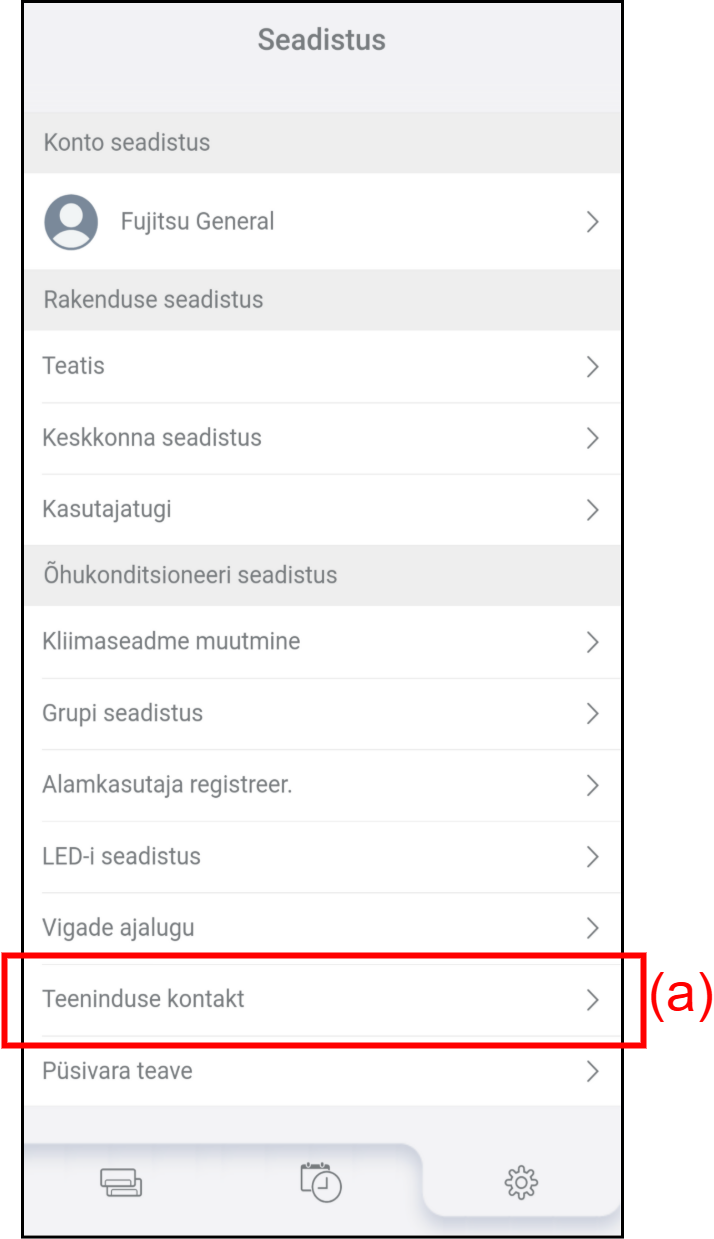Image resolution: width=714 pixels, height=1239 pixels.
Task: Tap the Püsivara teave firmware row
Action: [x=117, y=1071]
